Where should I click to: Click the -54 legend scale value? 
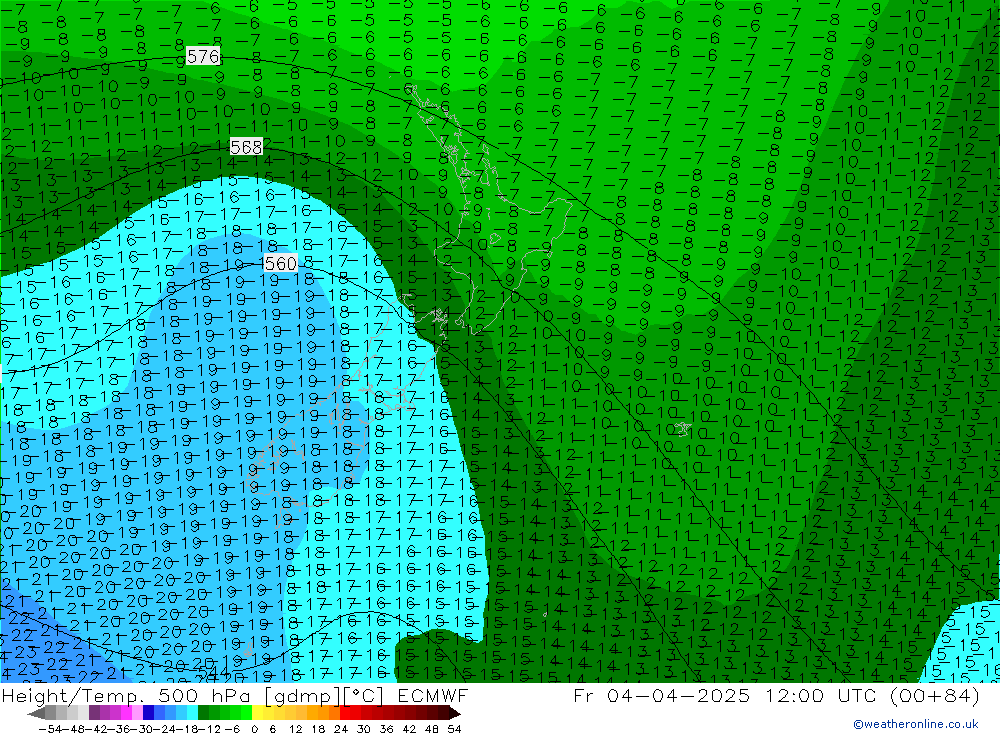coord(50,729)
